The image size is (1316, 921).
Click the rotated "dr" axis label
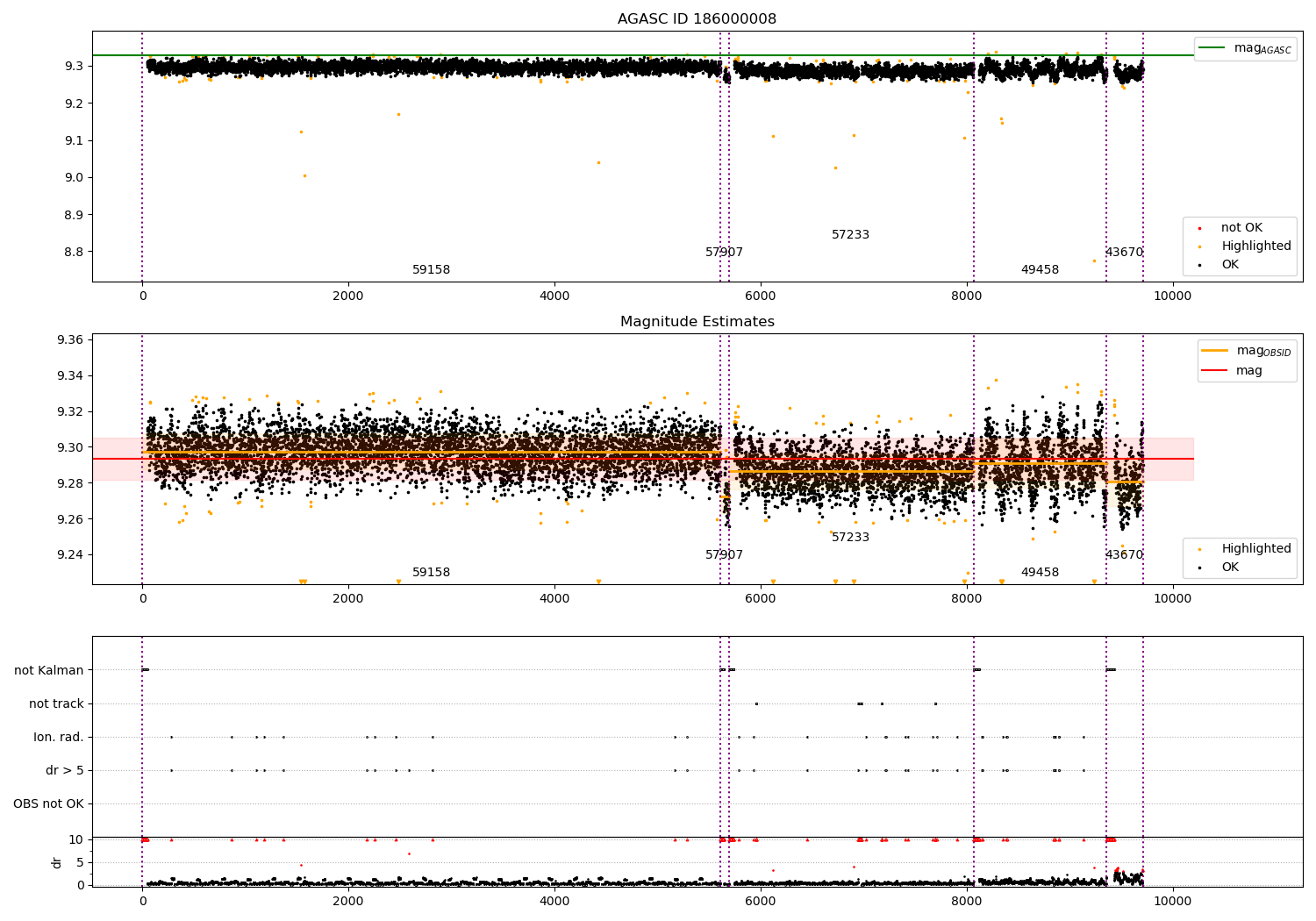click(57, 862)
